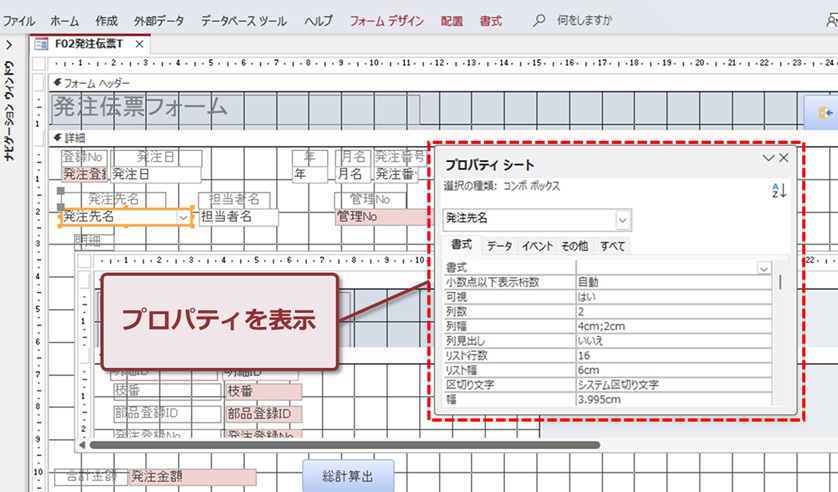838x492 pixels.
Task: Collapse the property sheet chevron
Action: (x=769, y=158)
